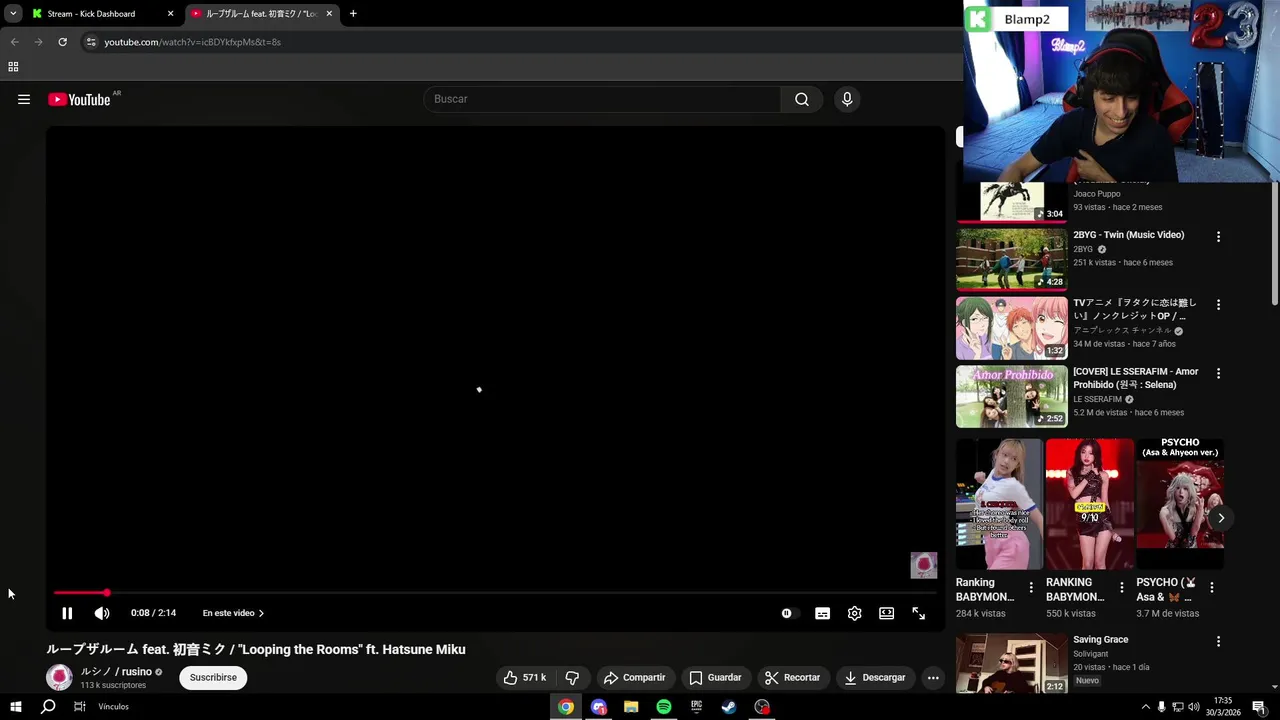Open options for PSYCHO short
The width and height of the screenshot is (1280, 720).
(x=1211, y=588)
